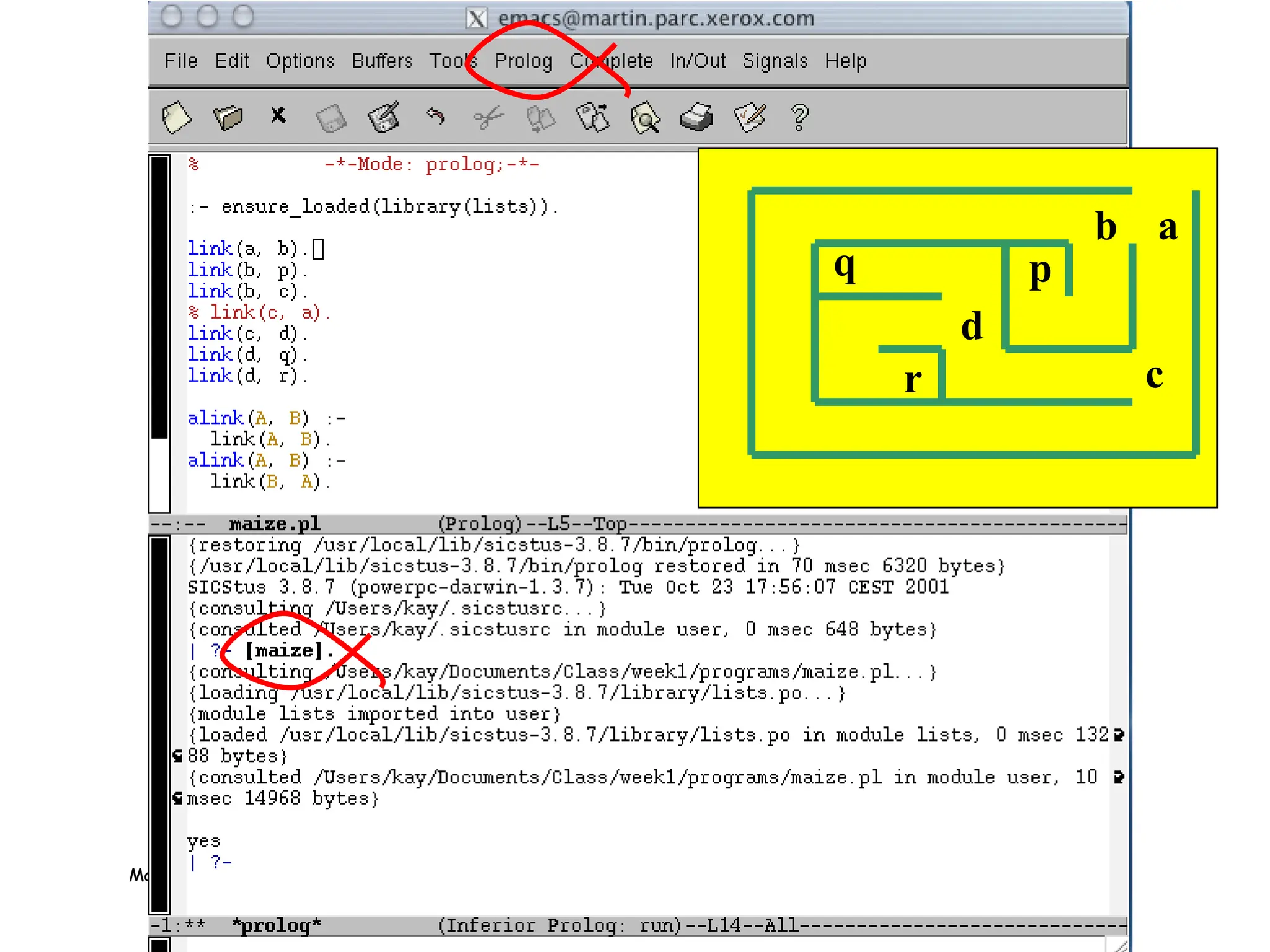Screen dimensions: 1270x952
Task: Click on the line link(b, p).
Action: (248, 270)
